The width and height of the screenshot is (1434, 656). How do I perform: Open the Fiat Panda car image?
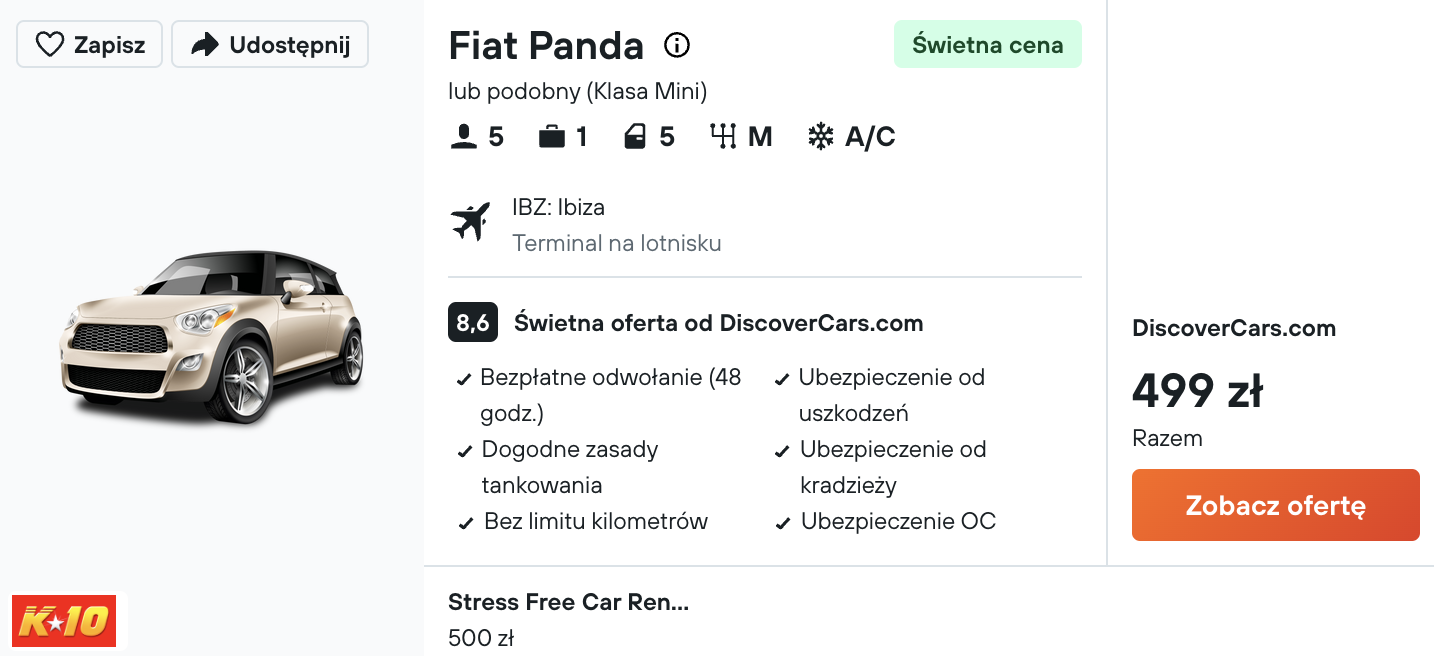point(211,336)
